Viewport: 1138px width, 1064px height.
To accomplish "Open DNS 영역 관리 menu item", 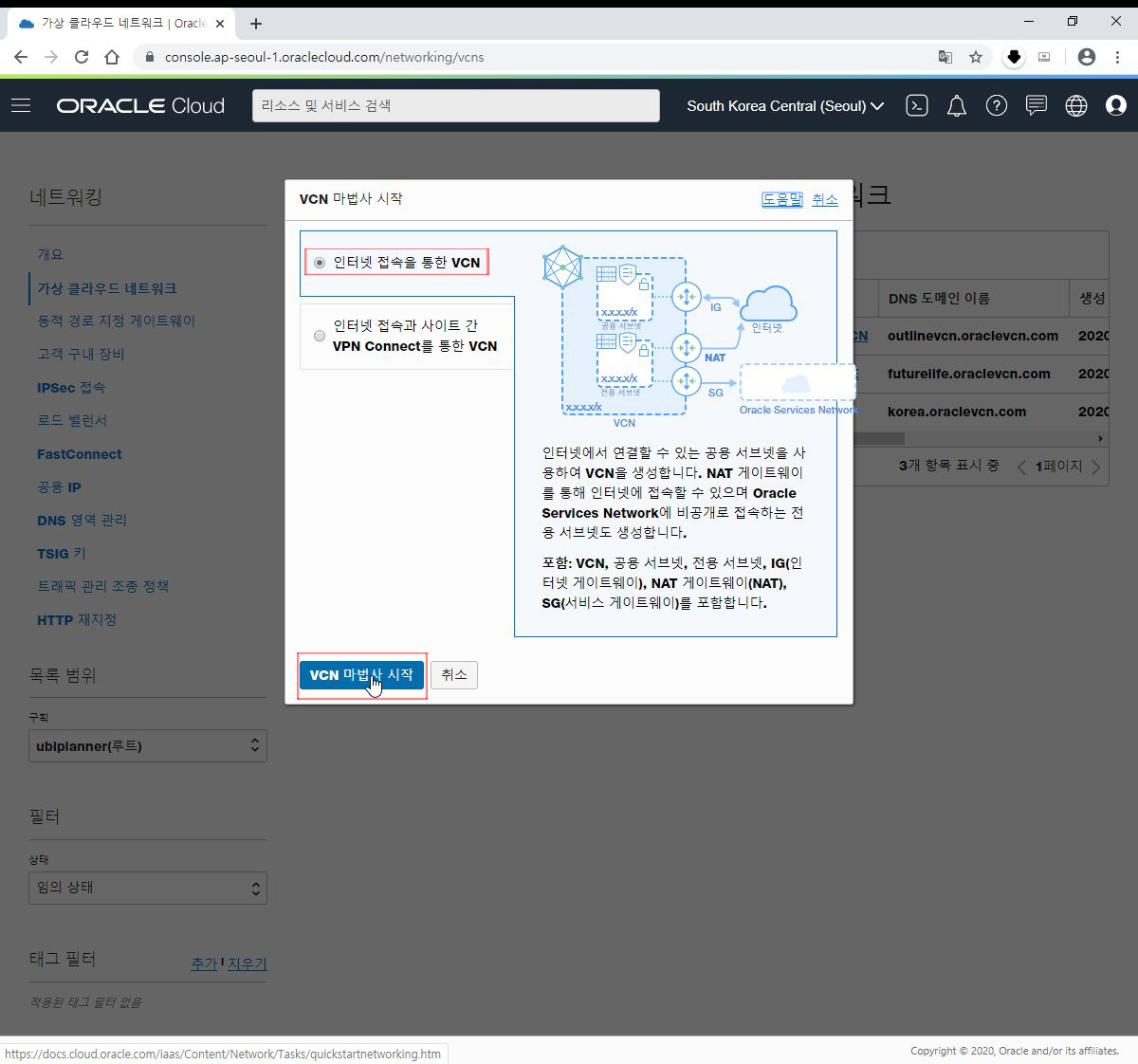I will pos(82,520).
